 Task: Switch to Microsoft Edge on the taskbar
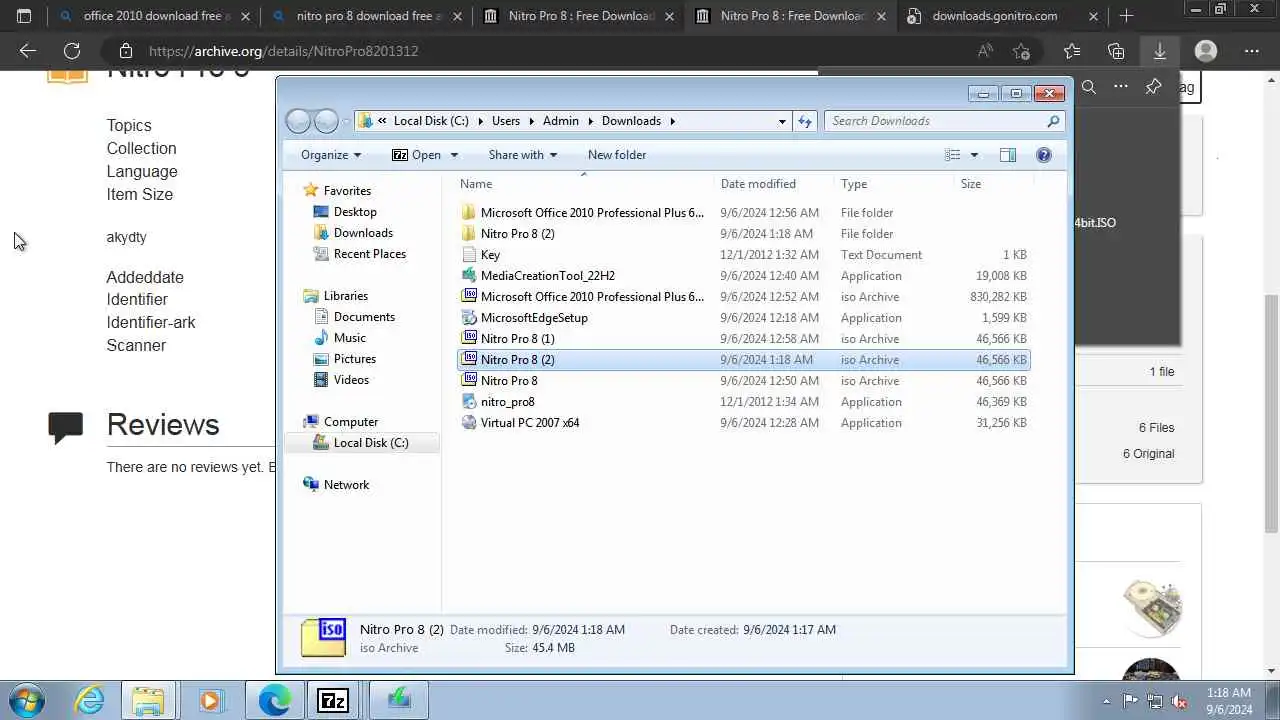(274, 700)
